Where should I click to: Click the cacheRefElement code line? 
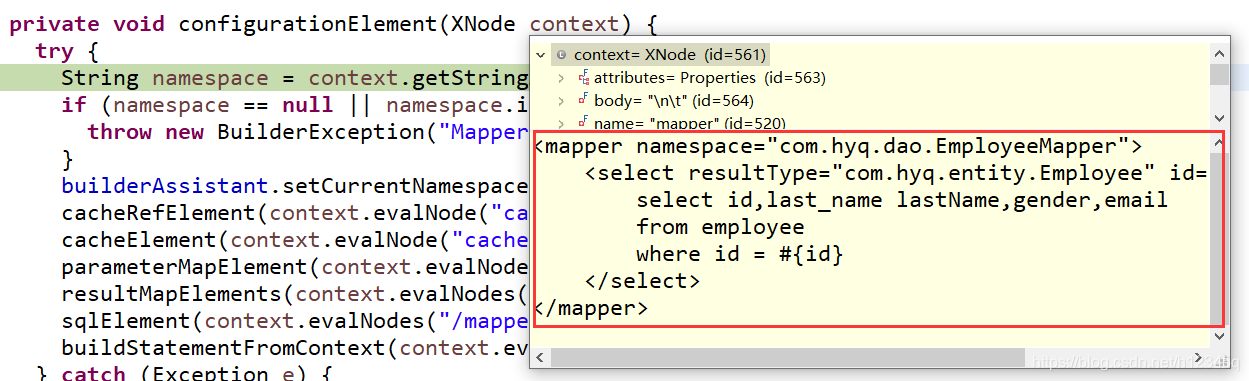[x=294, y=213]
